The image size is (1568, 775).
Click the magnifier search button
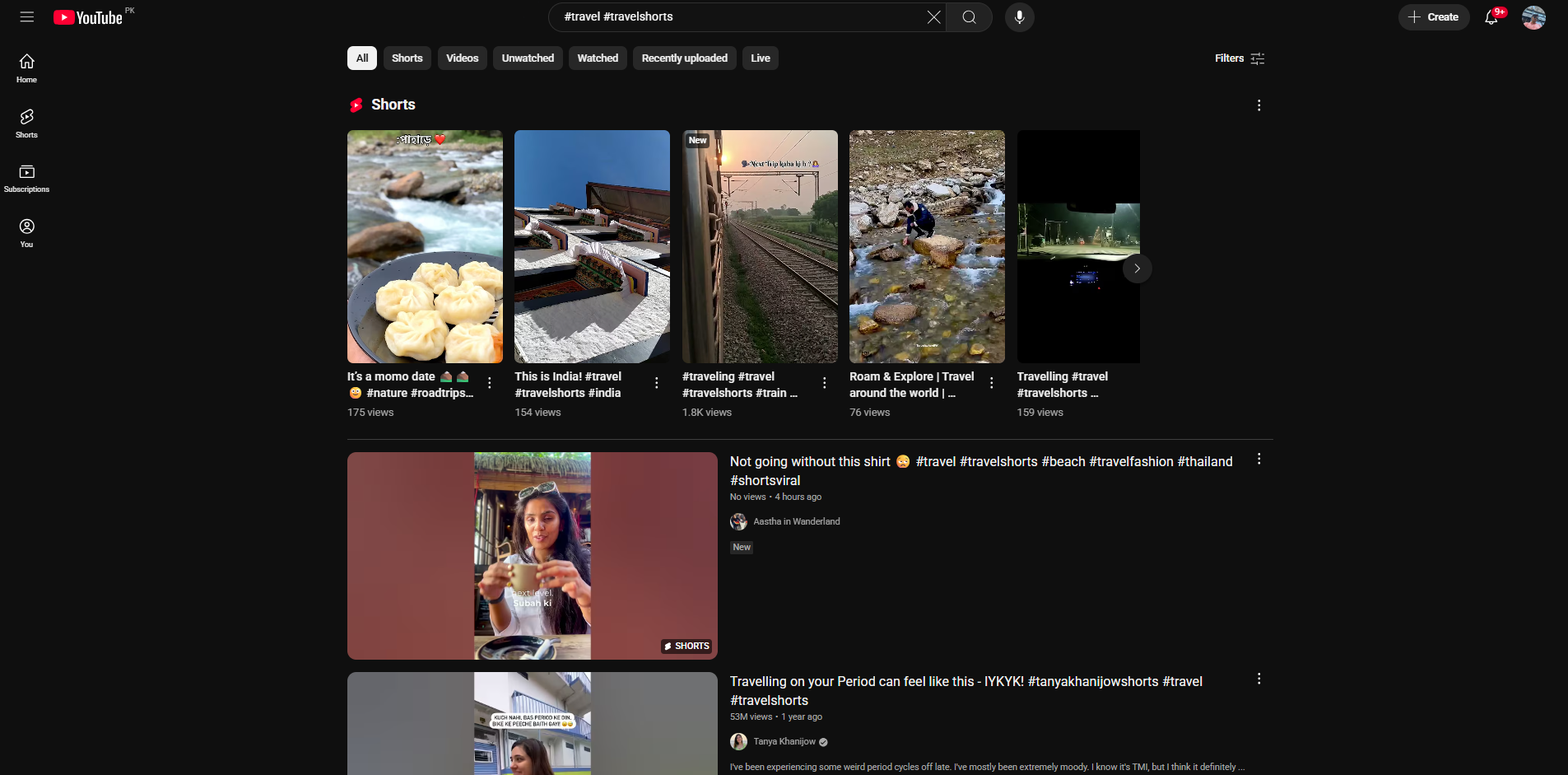pyautogui.click(x=969, y=17)
